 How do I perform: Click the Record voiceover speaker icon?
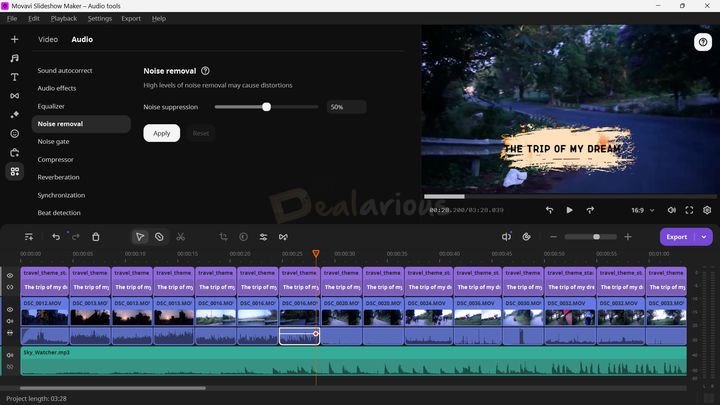point(506,237)
